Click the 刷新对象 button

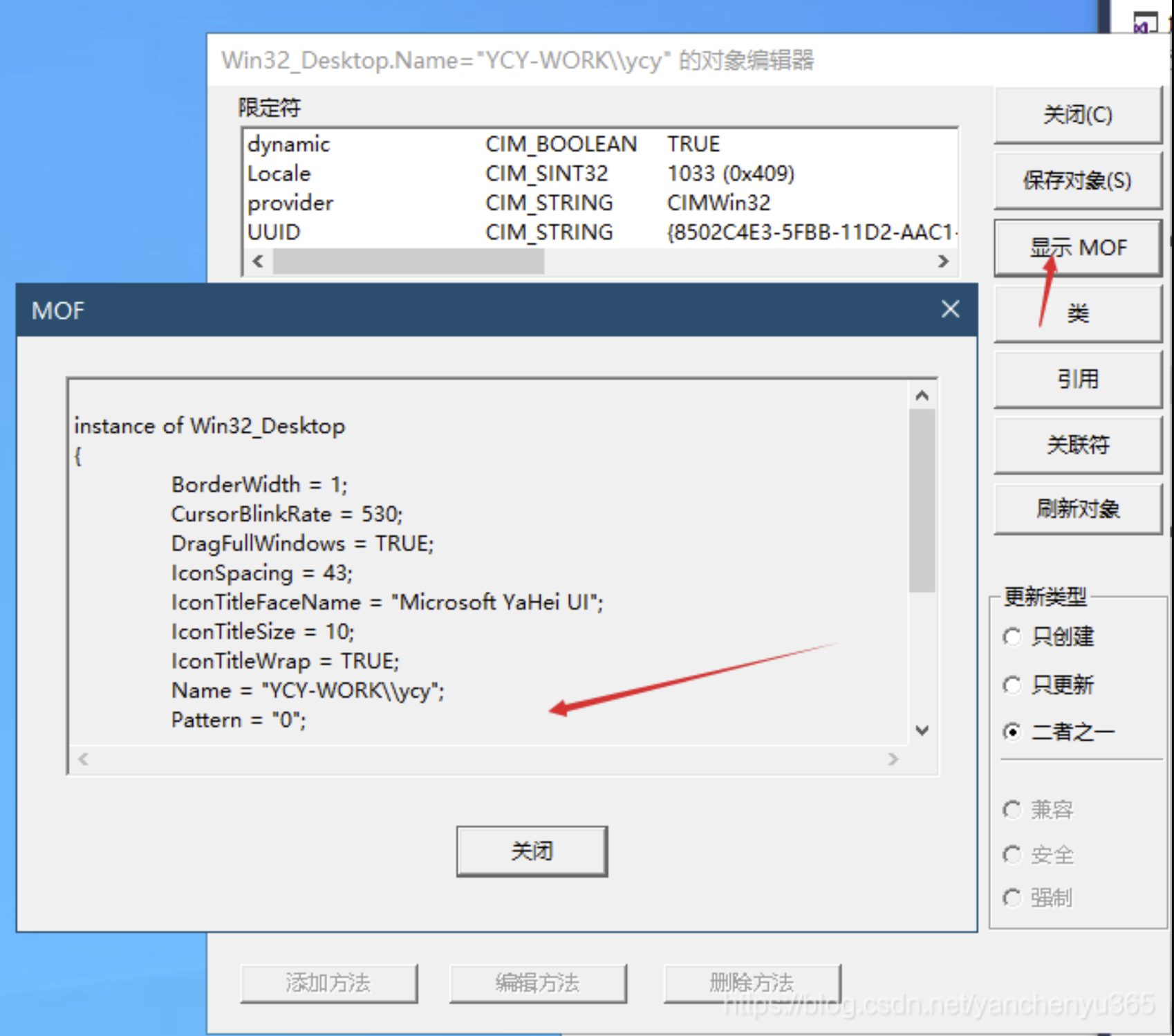(x=1077, y=509)
